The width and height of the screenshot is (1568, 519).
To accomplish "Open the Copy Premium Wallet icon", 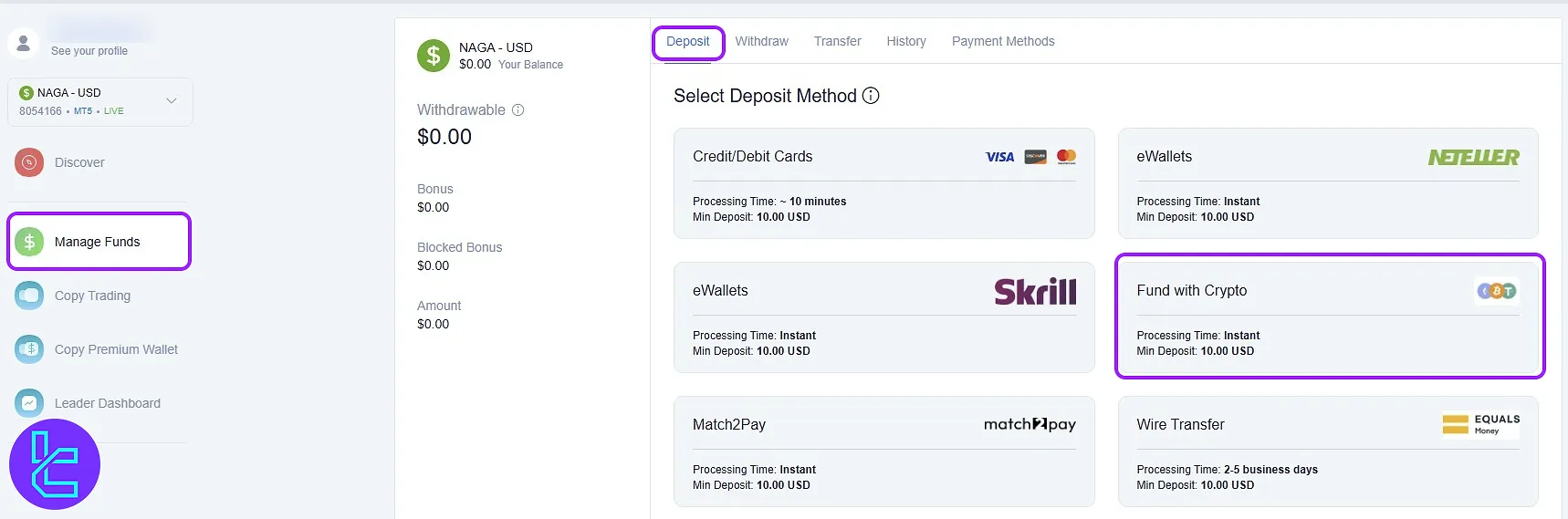I will coord(29,349).
